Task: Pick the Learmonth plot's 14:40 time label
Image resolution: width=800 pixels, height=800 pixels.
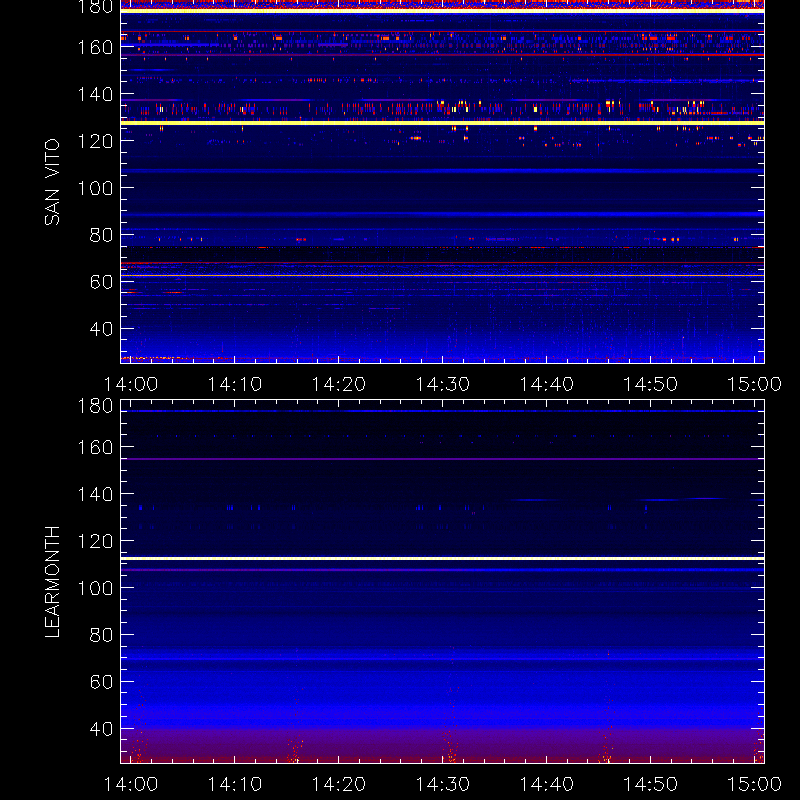Action: tap(546, 784)
